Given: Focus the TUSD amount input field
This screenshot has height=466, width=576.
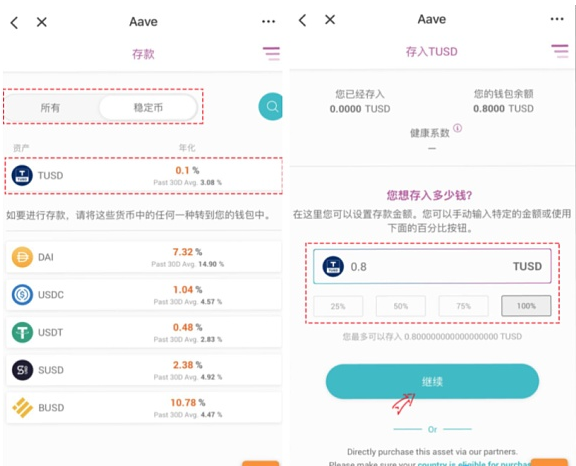Looking at the screenshot, I should 432,266.
